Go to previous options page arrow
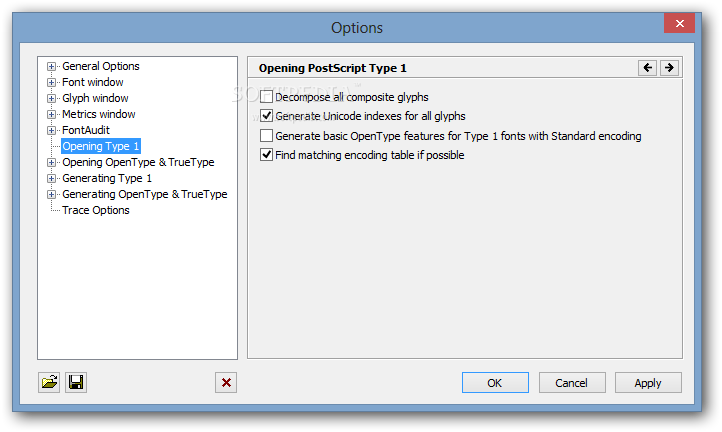 [647, 68]
